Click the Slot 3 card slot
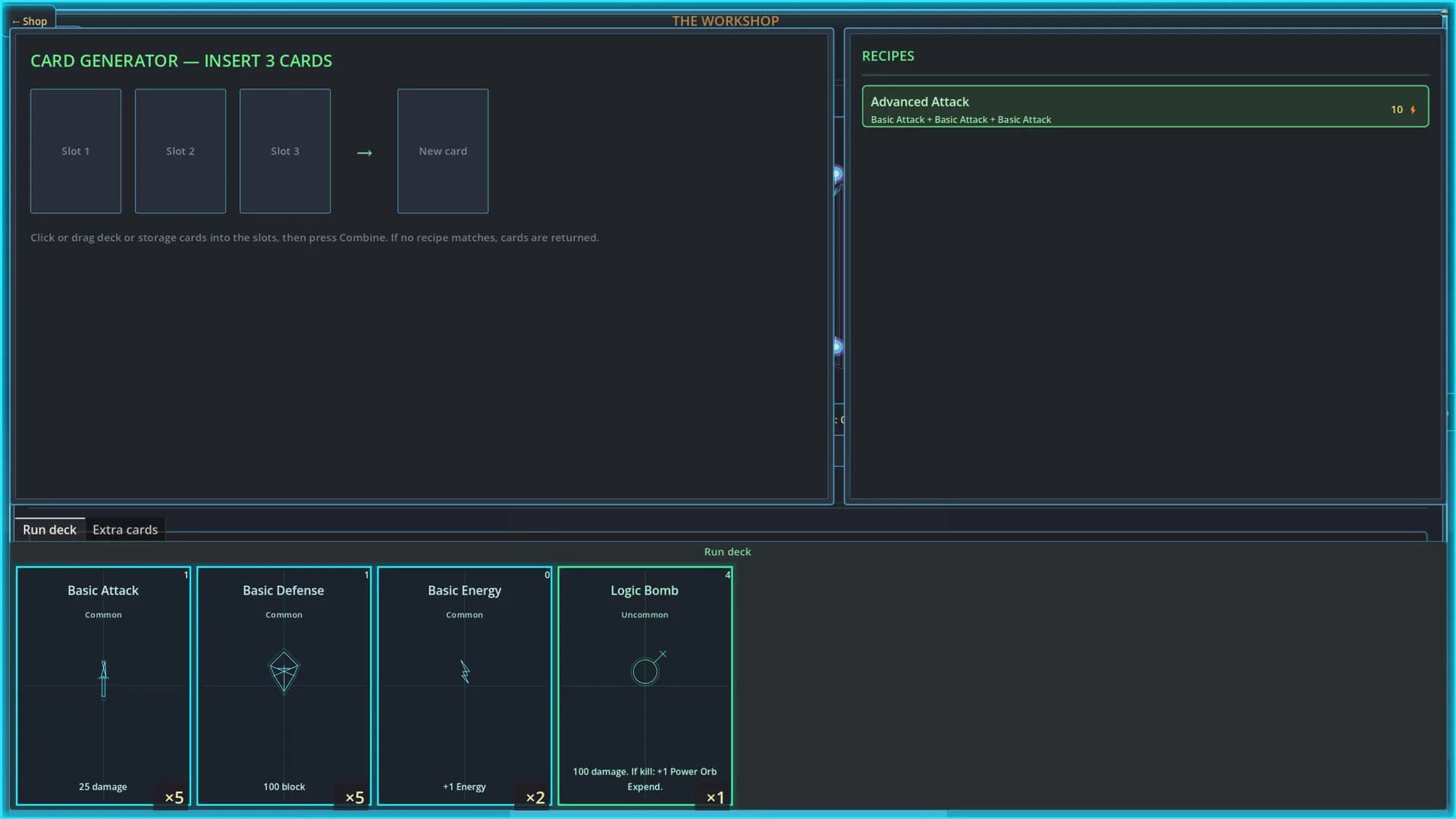This screenshot has height=819, width=1456. coord(285,151)
